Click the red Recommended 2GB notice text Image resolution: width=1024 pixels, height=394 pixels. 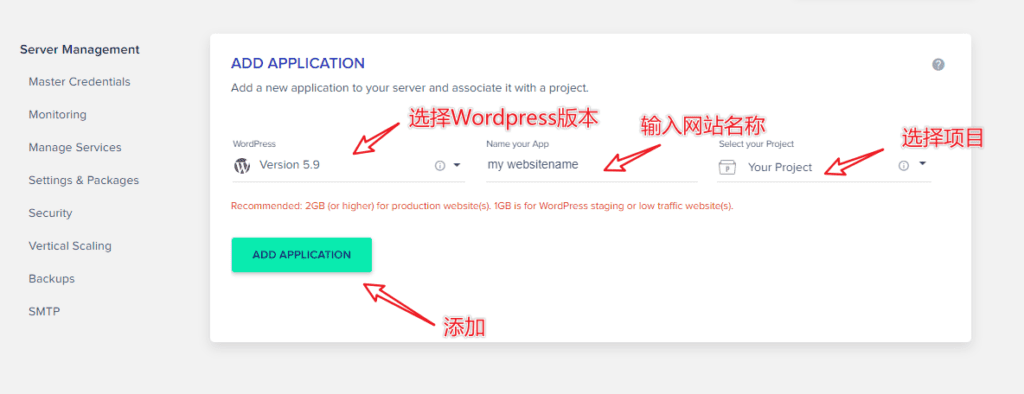[483, 206]
